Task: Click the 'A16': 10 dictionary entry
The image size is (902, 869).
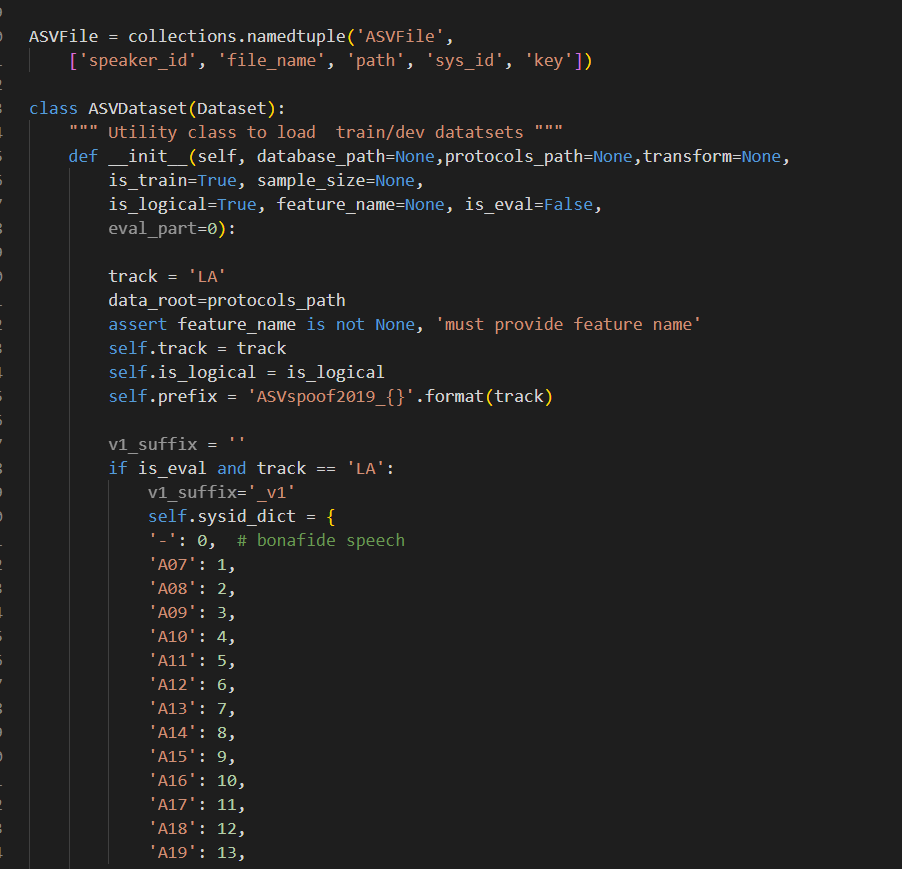Action: [x=197, y=780]
